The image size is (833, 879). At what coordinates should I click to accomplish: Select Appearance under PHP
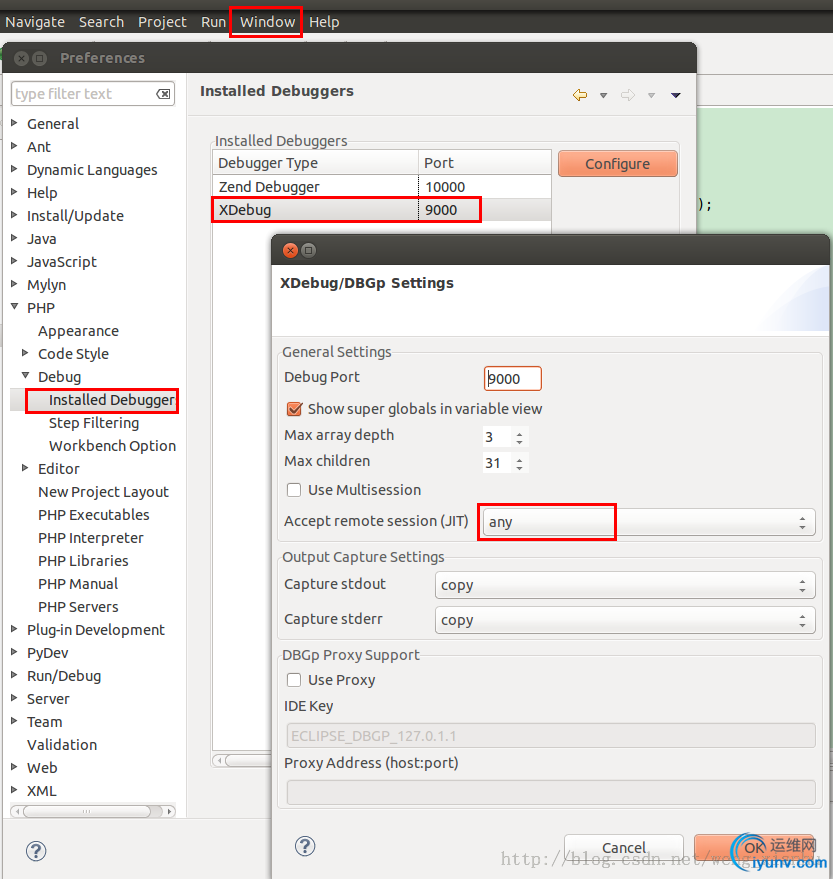[78, 331]
